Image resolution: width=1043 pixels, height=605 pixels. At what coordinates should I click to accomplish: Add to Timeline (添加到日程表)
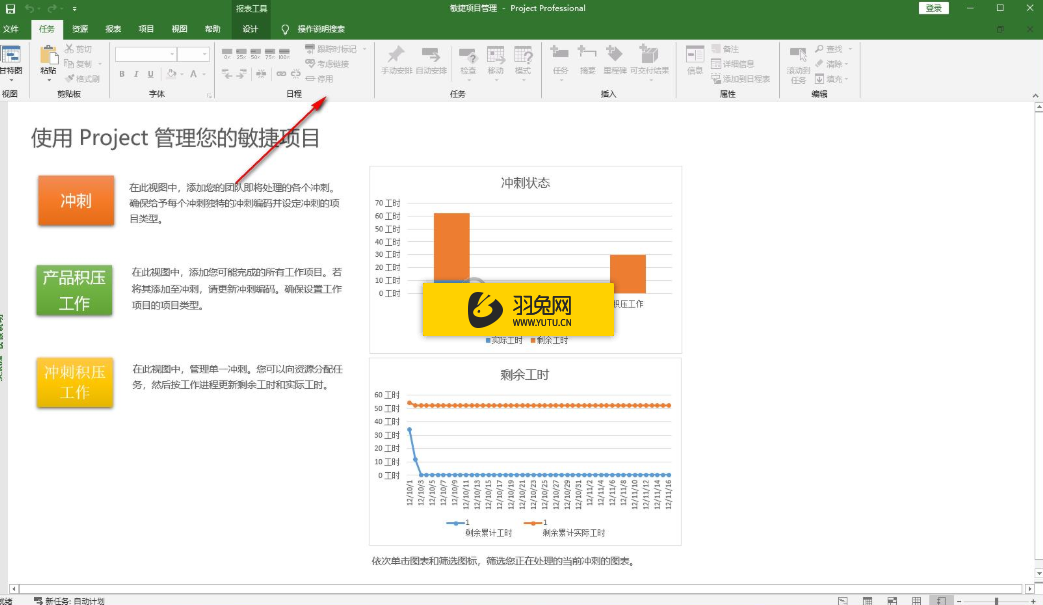point(740,78)
